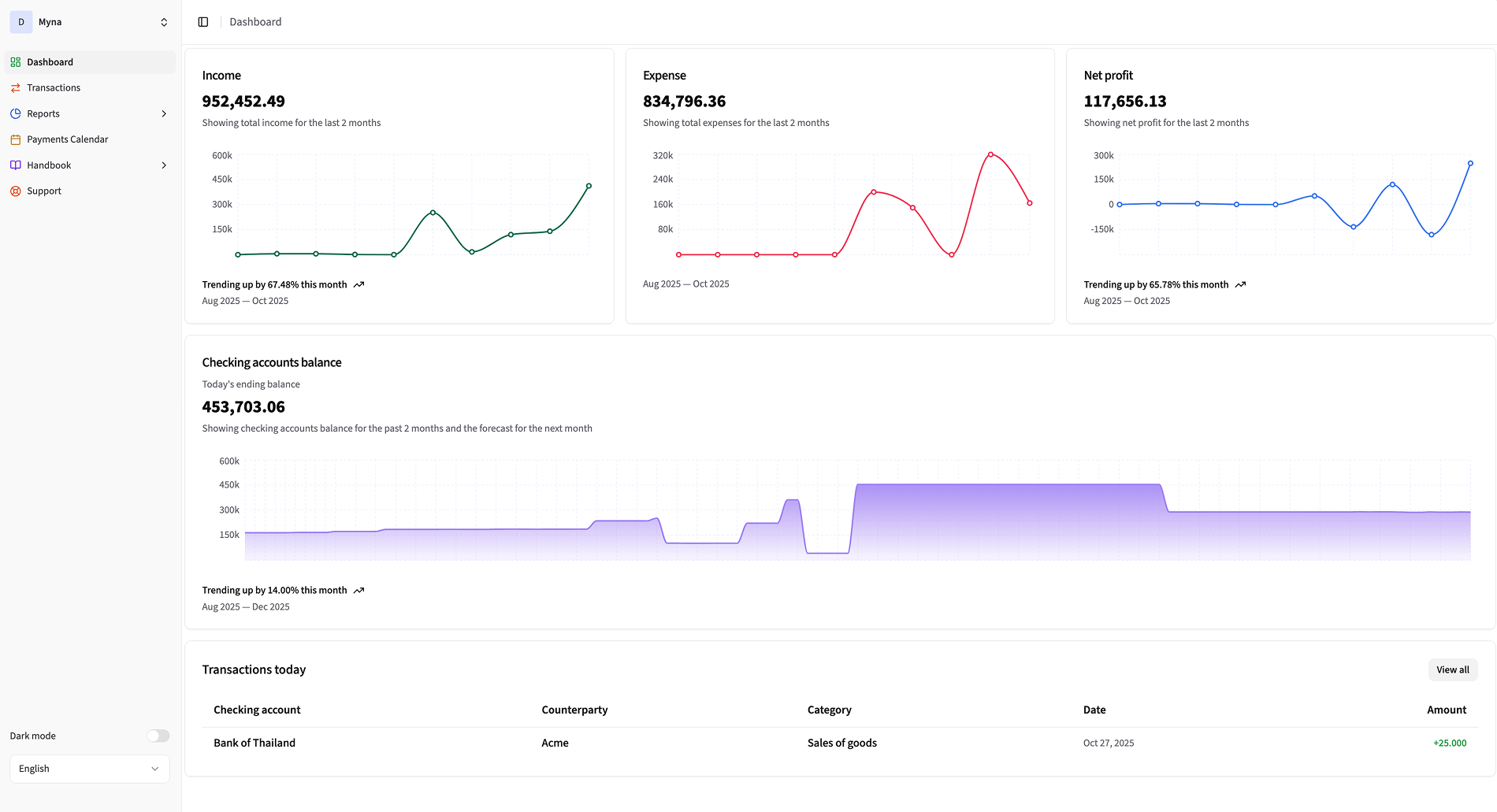Click the trending-up arrow beside Income stats

tap(359, 284)
